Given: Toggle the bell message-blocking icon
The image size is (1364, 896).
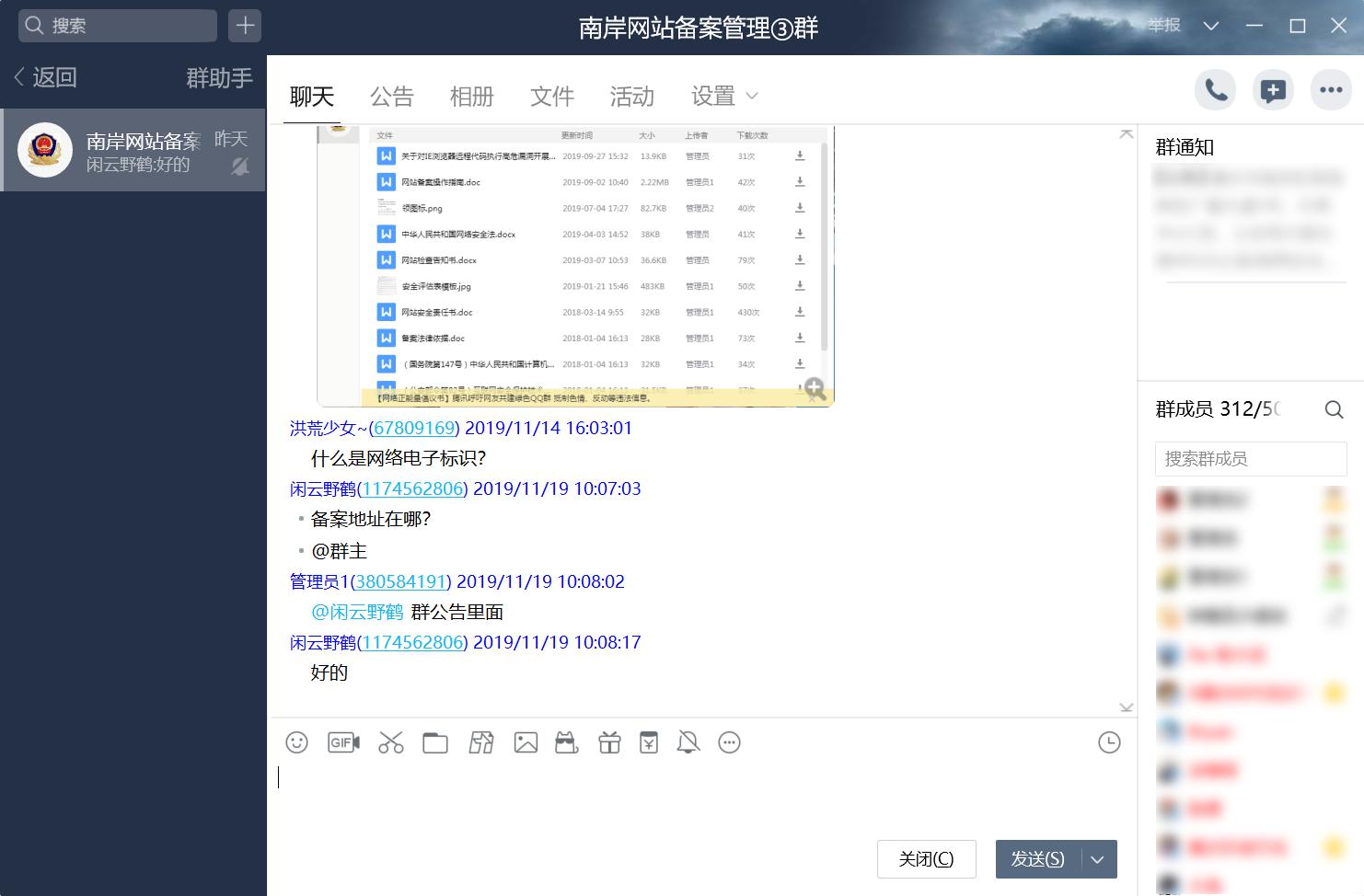Looking at the screenshot, I should click(688, 742).
